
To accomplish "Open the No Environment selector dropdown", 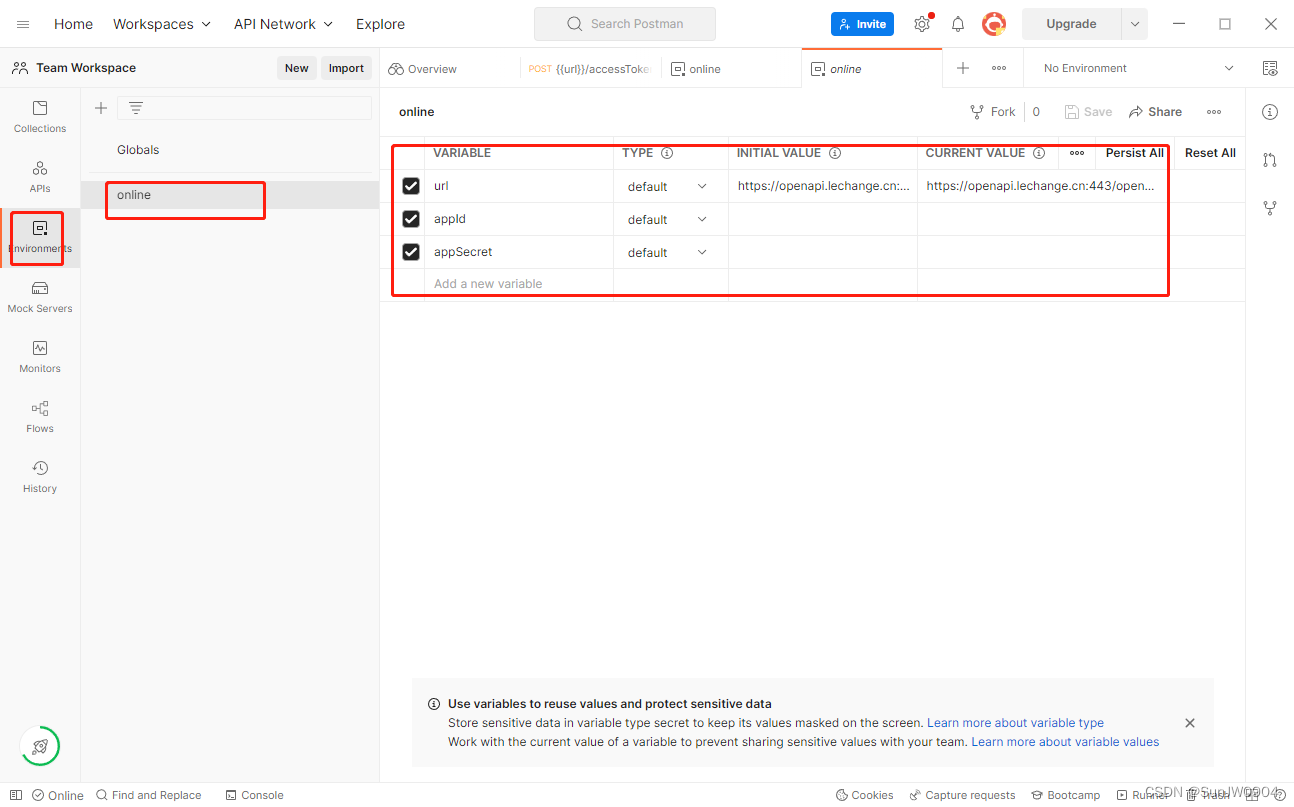I will tap(1138, 68).
